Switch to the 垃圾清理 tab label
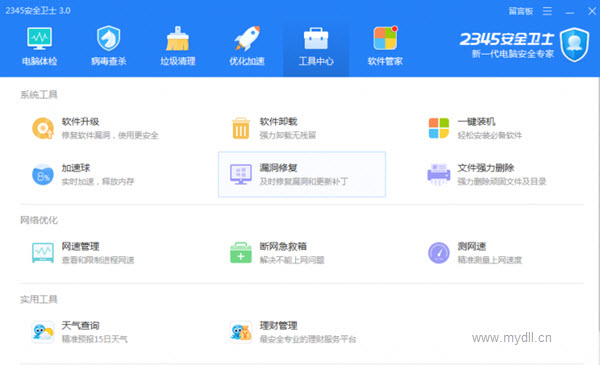The width and height of the screenshot is (600, 365). [178, 61]
